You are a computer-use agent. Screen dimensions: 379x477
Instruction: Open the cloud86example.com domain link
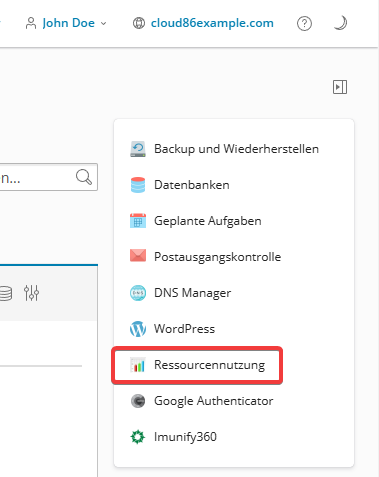pos(212,23)
